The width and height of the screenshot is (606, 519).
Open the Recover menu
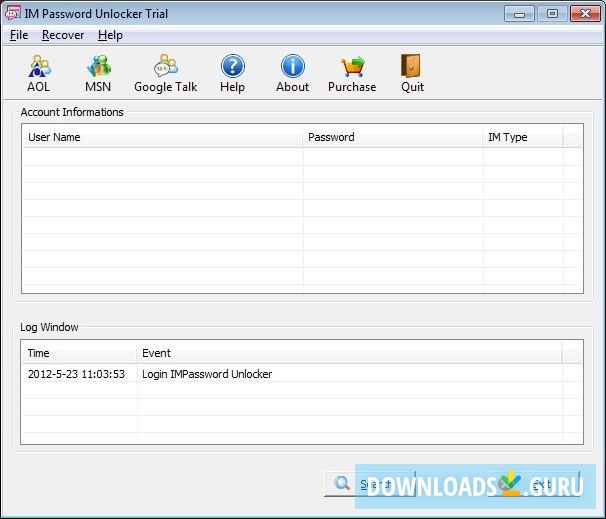coord(63,35)
